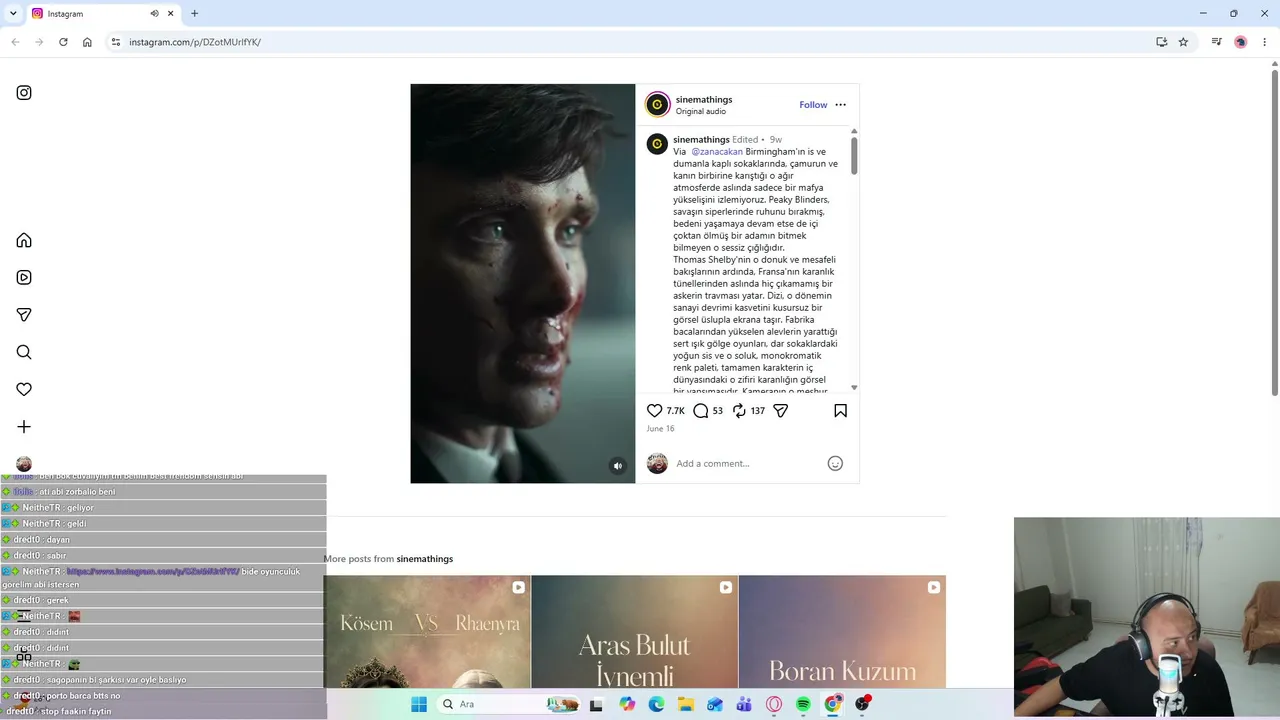Open Spotify from taskbar

click(803, 704)
